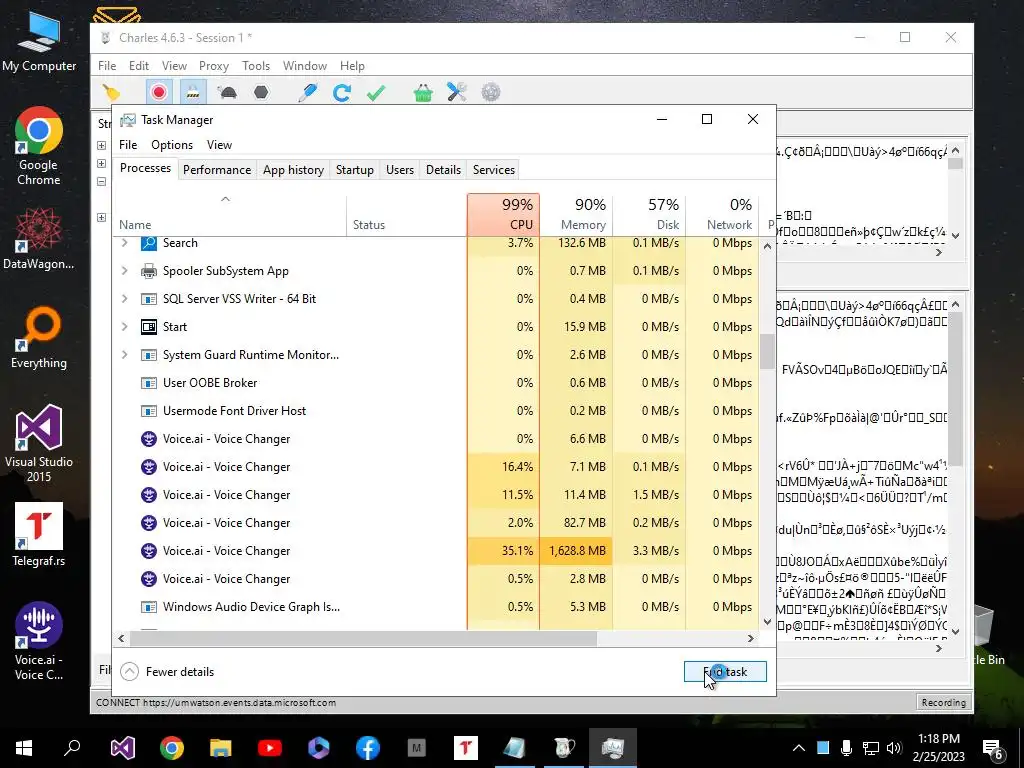Toggle the hexagon breakpoints icon in Charles
This screenshot has width=1024, height=768.
click(x=261, y=93)
